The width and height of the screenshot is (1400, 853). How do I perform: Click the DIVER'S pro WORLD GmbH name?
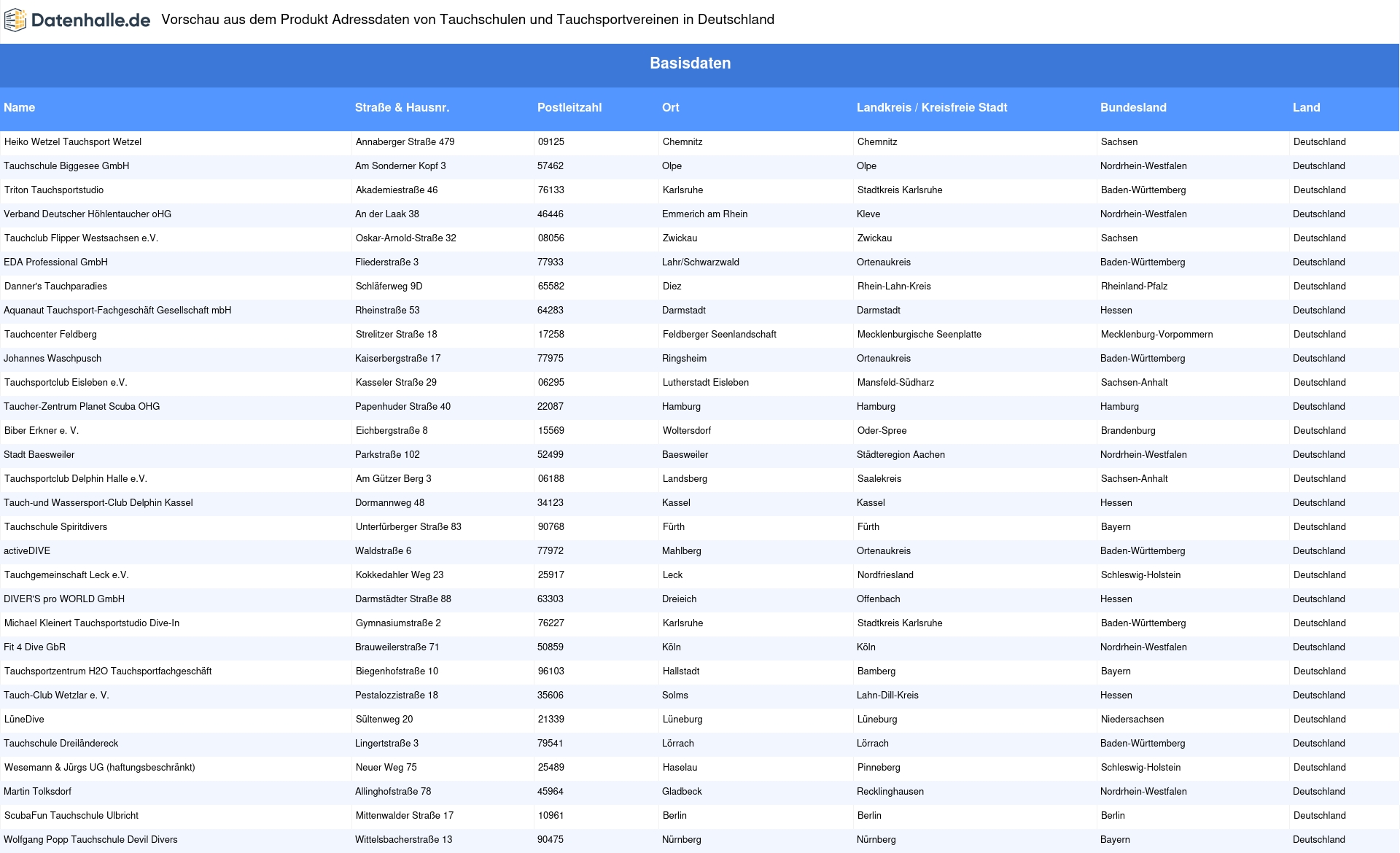tap(64, 599)
